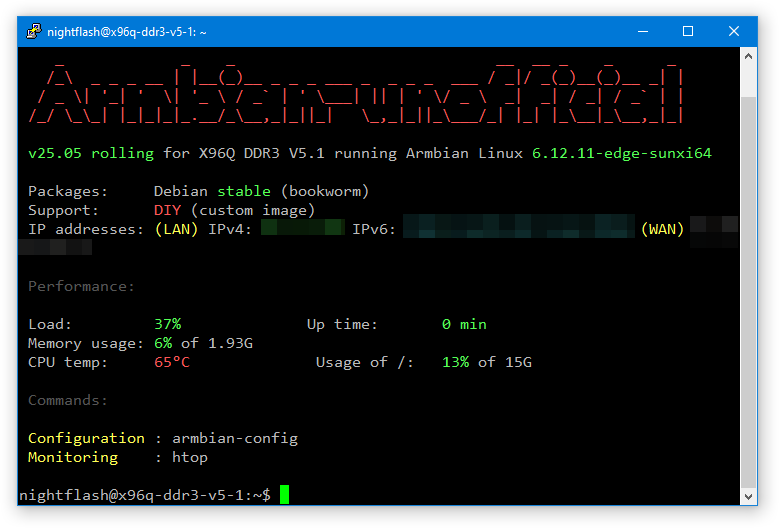Screen dimensions: 779x528
Task: Click the 'htop' command text
Action: point(190,457)
